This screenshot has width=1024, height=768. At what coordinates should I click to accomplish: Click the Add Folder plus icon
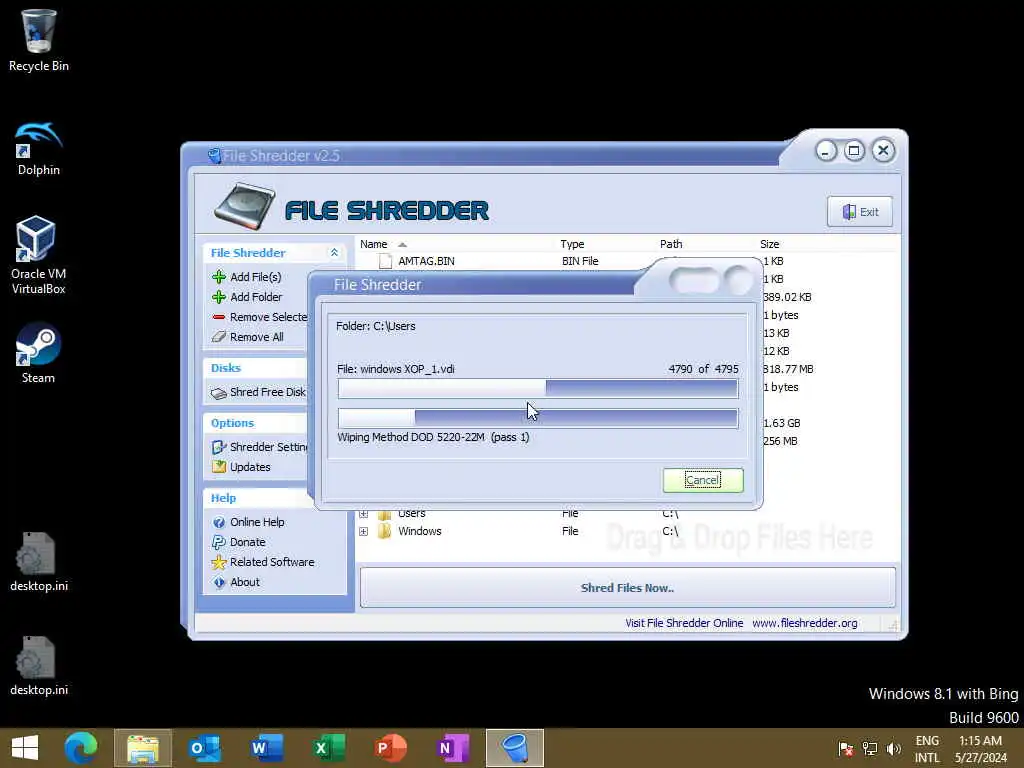[219, 297]
